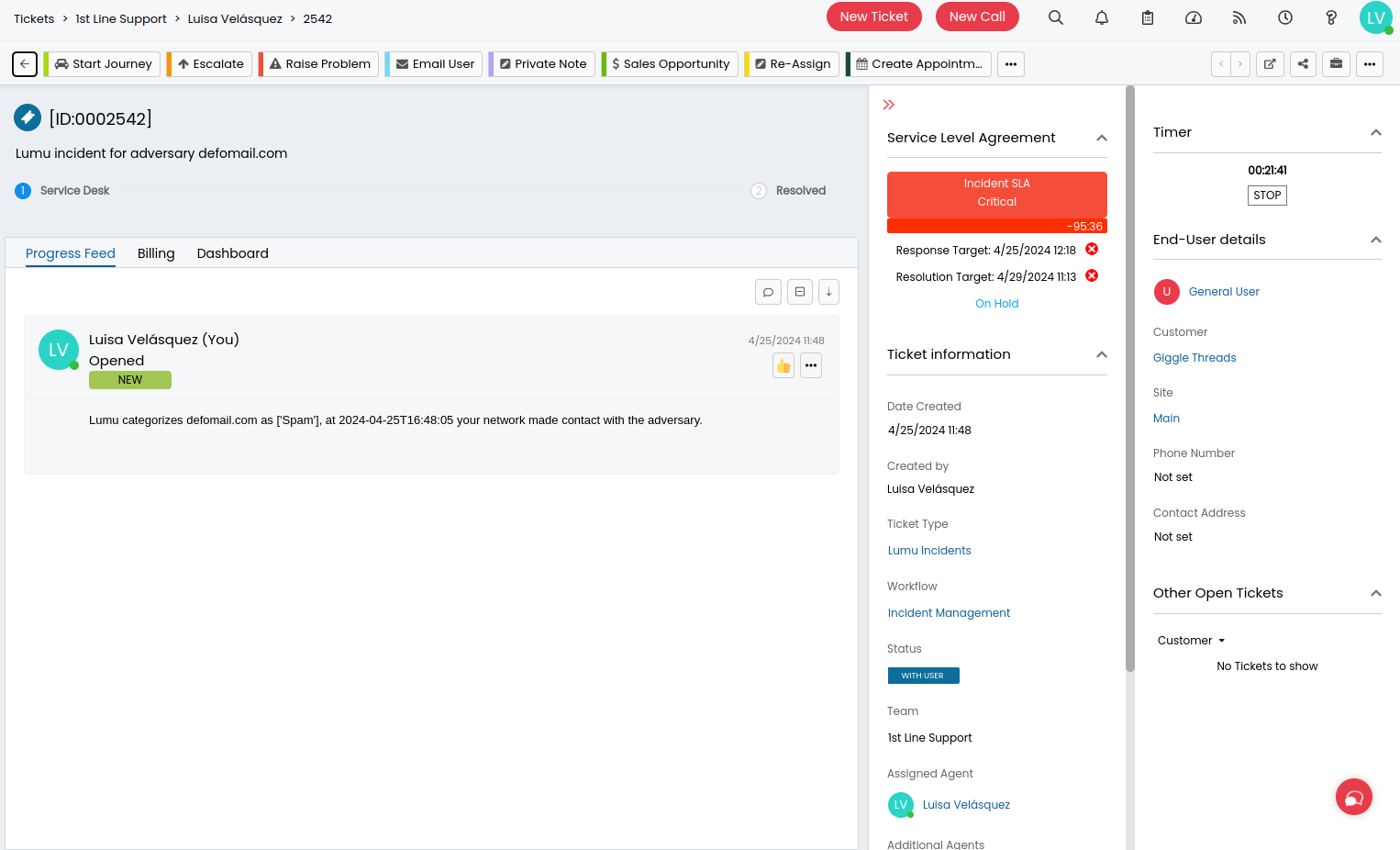
Task: Collapse the Ticket information section
Action: 1102,355
